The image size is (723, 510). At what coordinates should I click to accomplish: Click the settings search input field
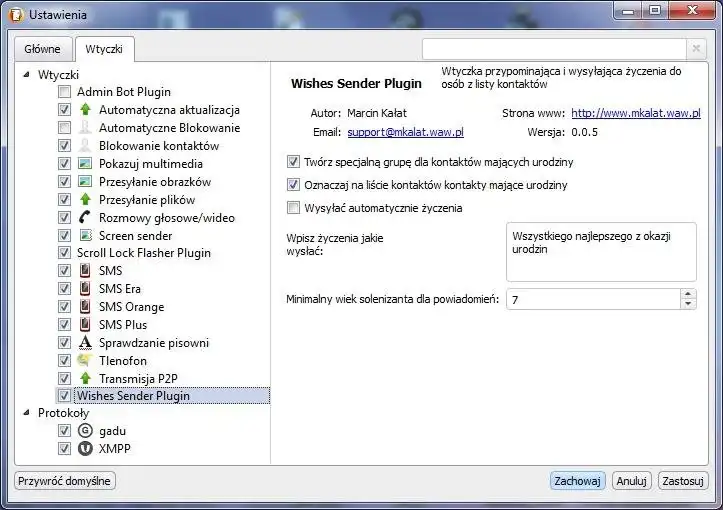pos(554,48)
